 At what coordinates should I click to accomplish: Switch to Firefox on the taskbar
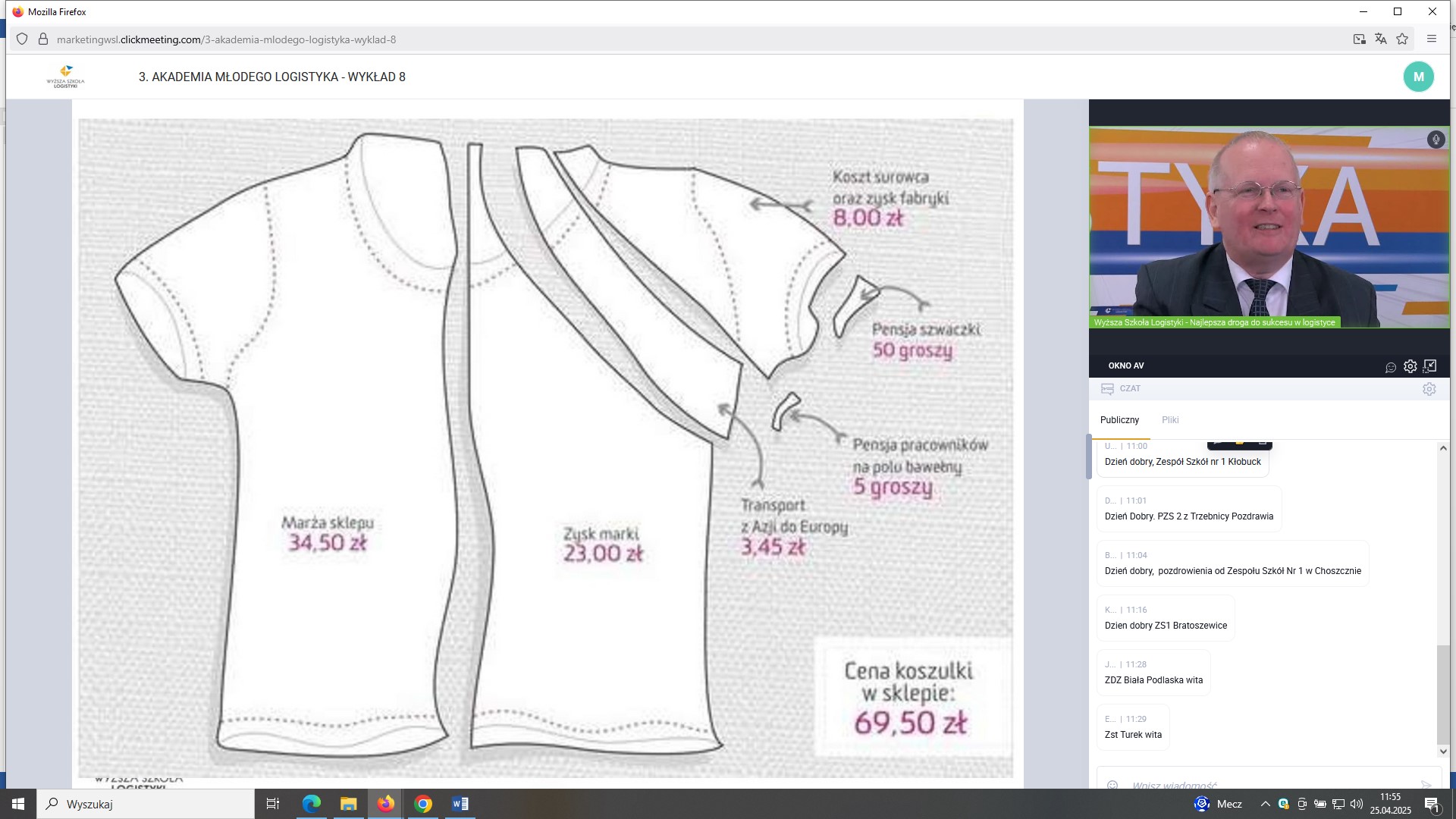point(386,804)
